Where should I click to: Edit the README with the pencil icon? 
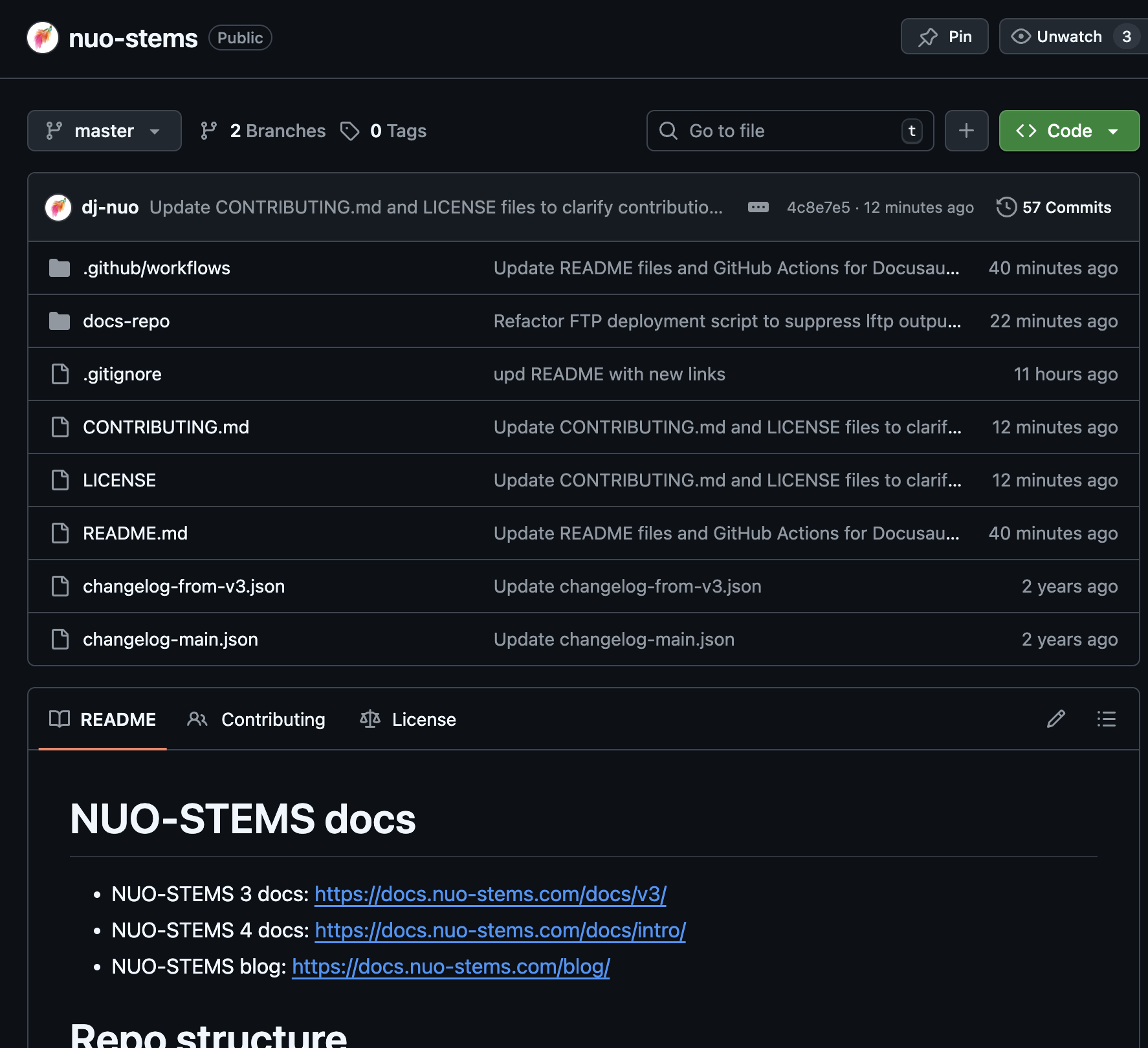coord(1056,719)
